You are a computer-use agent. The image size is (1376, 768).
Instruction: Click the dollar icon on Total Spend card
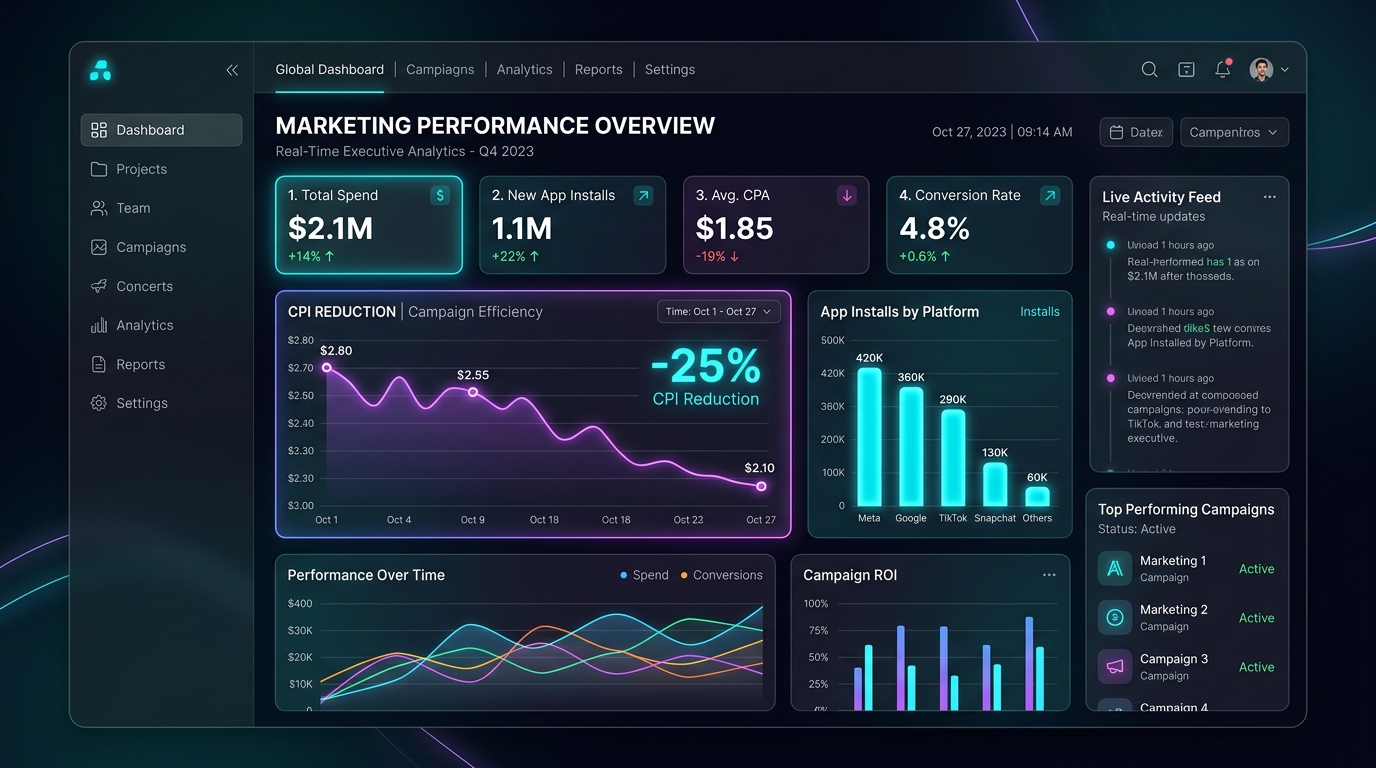pyautogui.click(x=440, y=195)
